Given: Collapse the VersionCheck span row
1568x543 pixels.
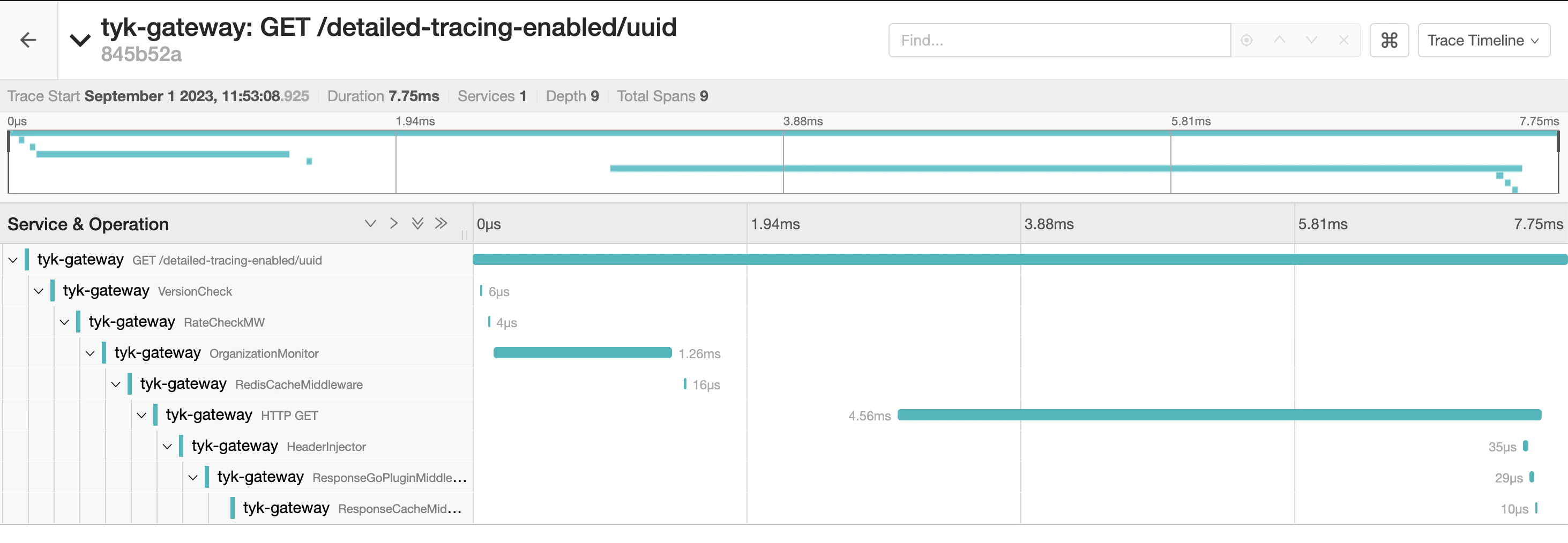Looking at the screenshot, I should click(x=39, y=290).
